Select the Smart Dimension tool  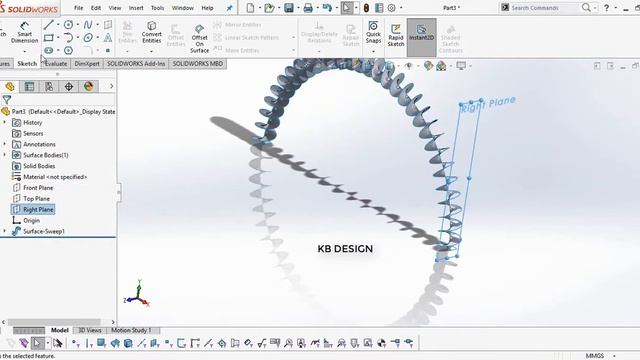pyautogui.click(x=24, y=32)
